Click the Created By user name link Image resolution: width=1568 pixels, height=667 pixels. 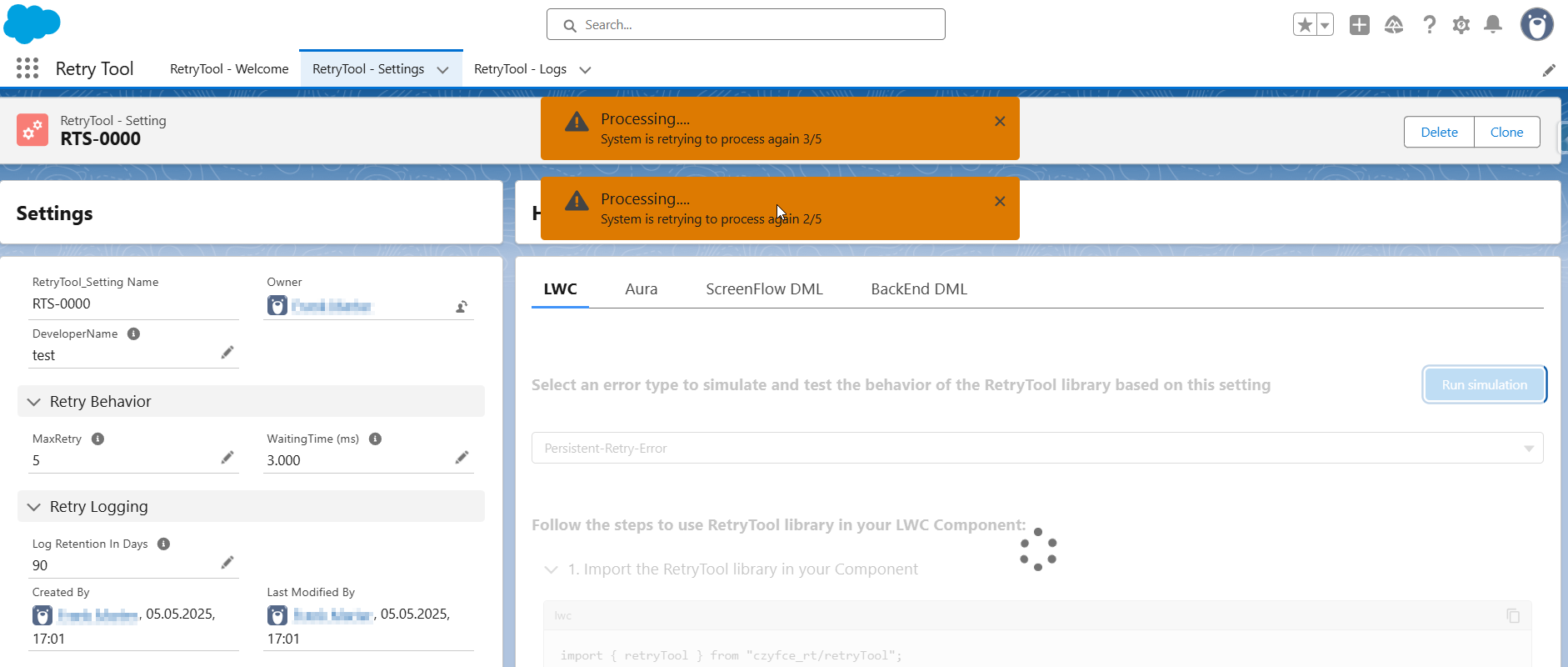tap(97, 615)
